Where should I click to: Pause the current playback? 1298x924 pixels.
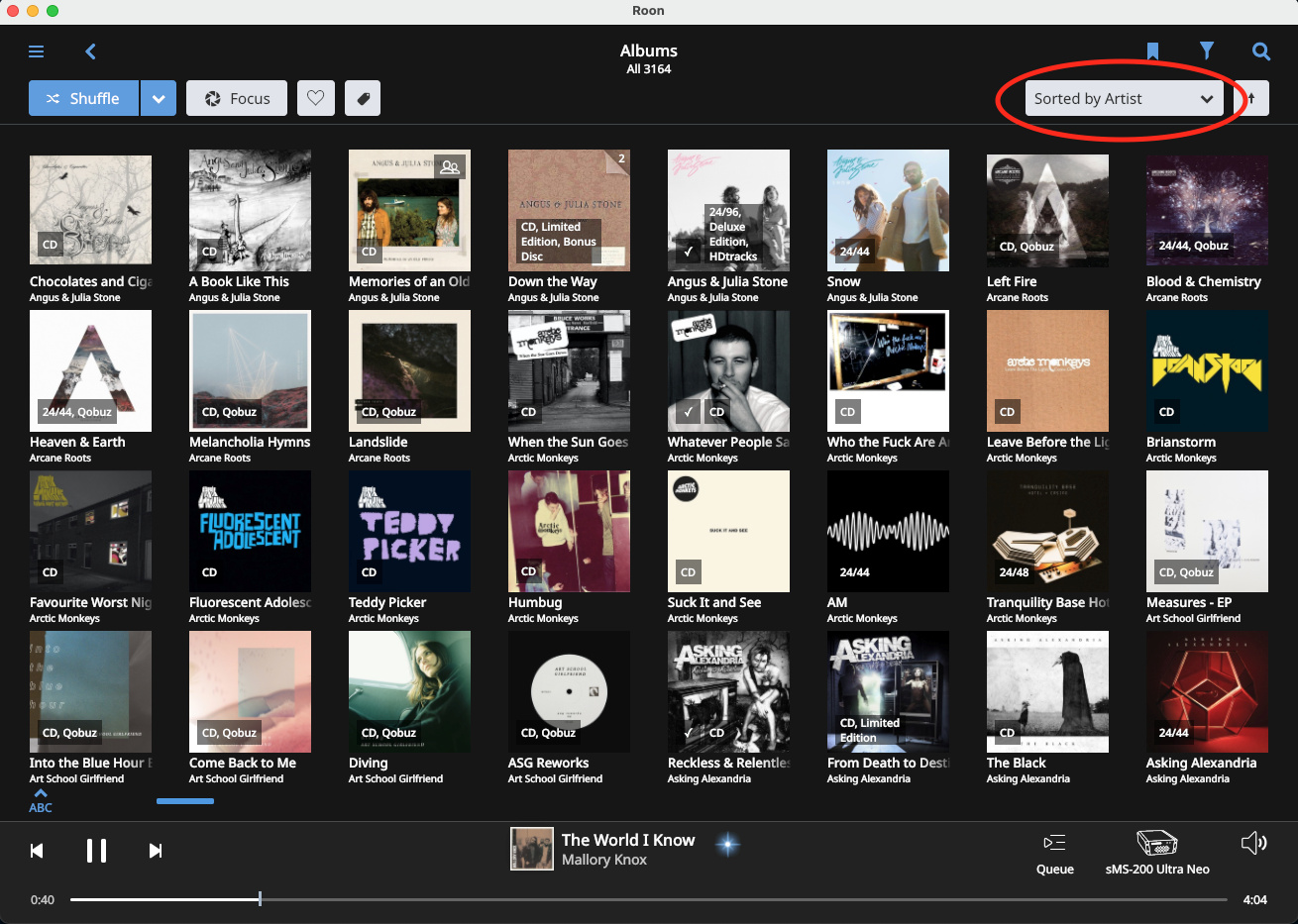96,851
